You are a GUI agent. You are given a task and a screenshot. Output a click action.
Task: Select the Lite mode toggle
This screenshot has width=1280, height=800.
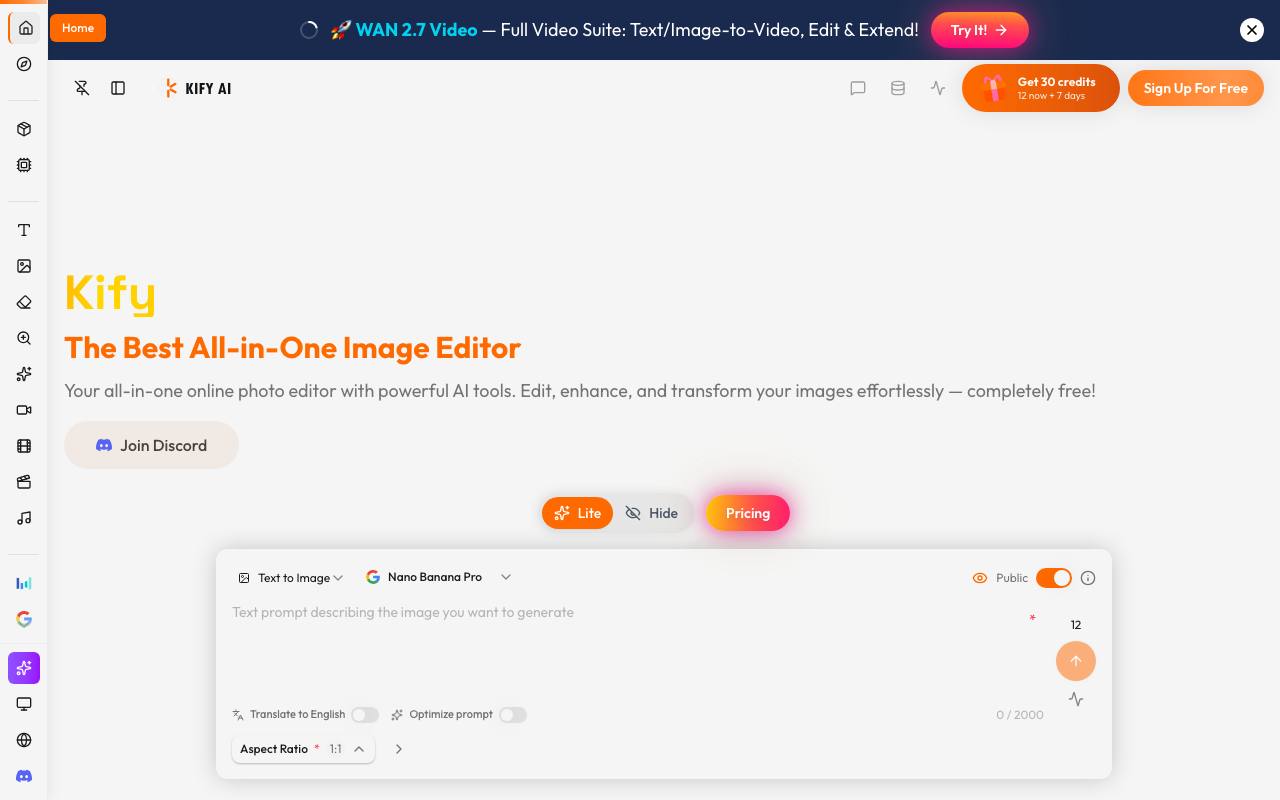coord(577,513)
